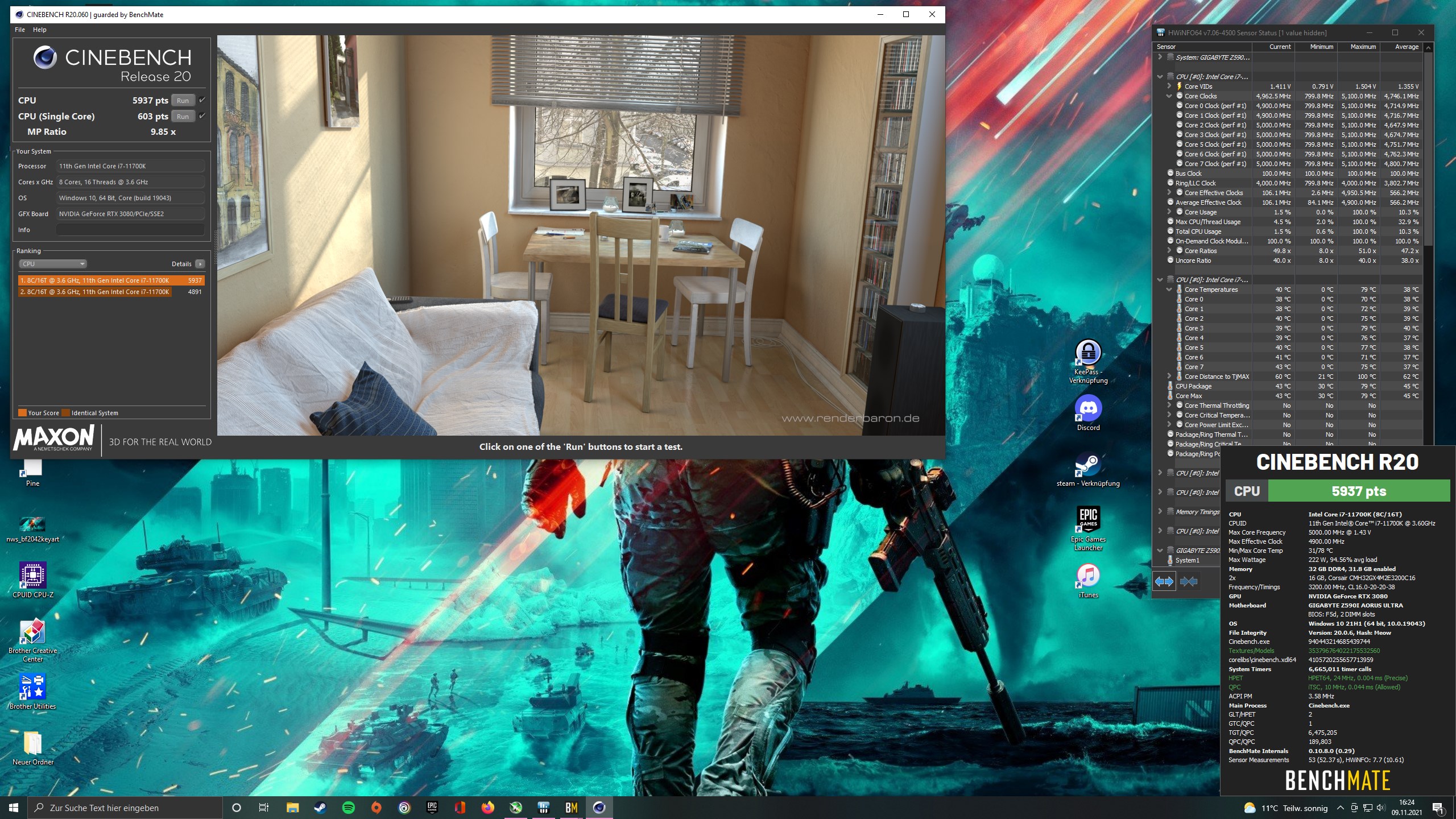This screenshot has width=1456, height=819.
Task: Click the Sensor column header in HWiNFO
Action: [x=1202, y=47]
